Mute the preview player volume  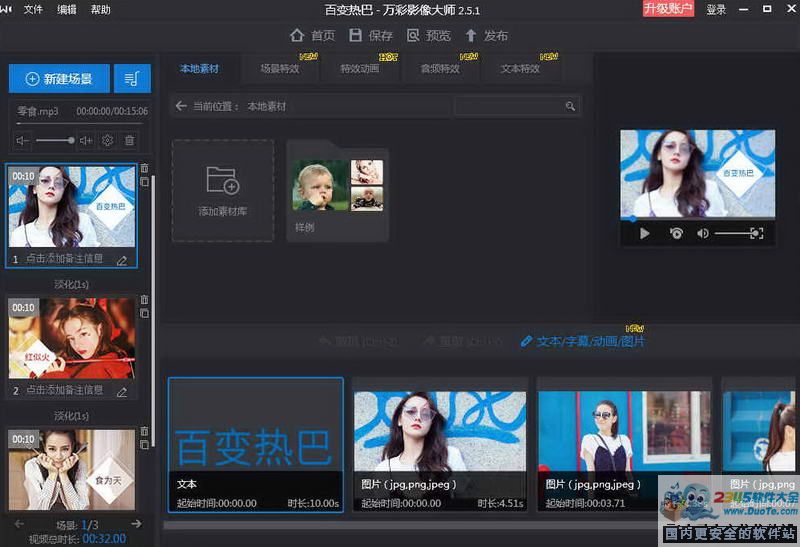pyautogui.click(x=703, y=233)
